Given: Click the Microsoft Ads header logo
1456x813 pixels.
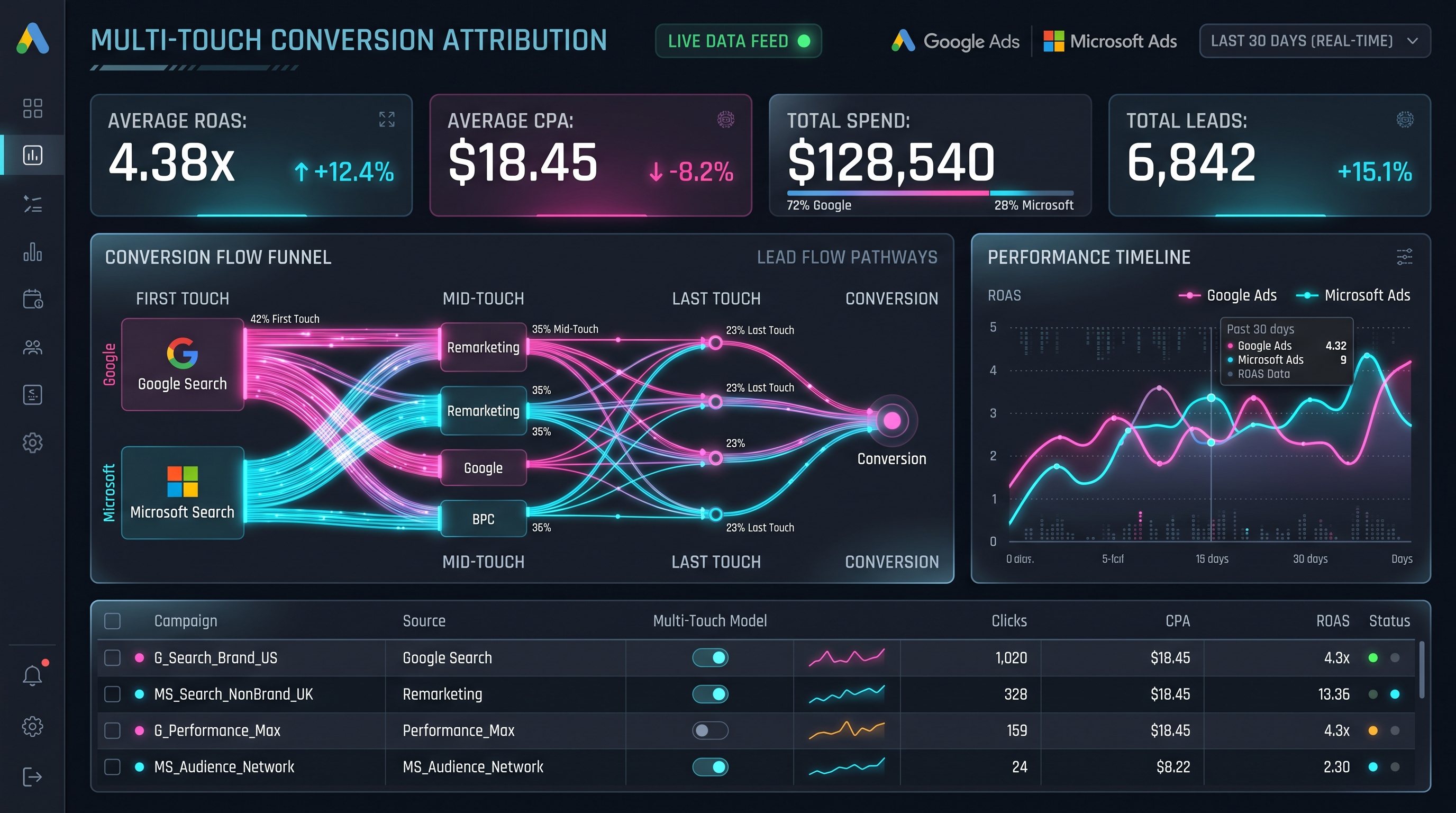Looking at the screenshot, I should point(1110,41).
